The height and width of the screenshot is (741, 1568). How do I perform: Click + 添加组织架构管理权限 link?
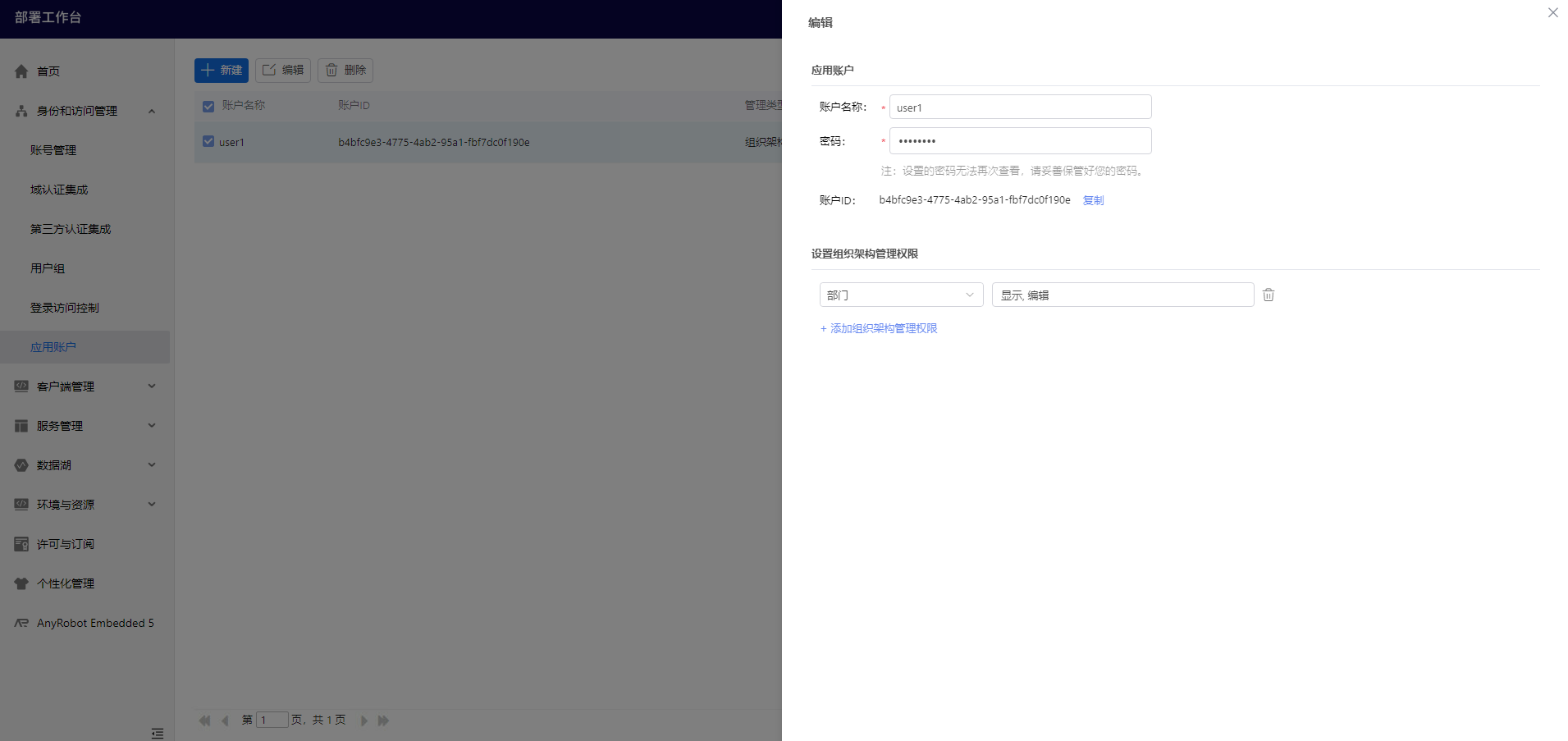coord(879,328)
